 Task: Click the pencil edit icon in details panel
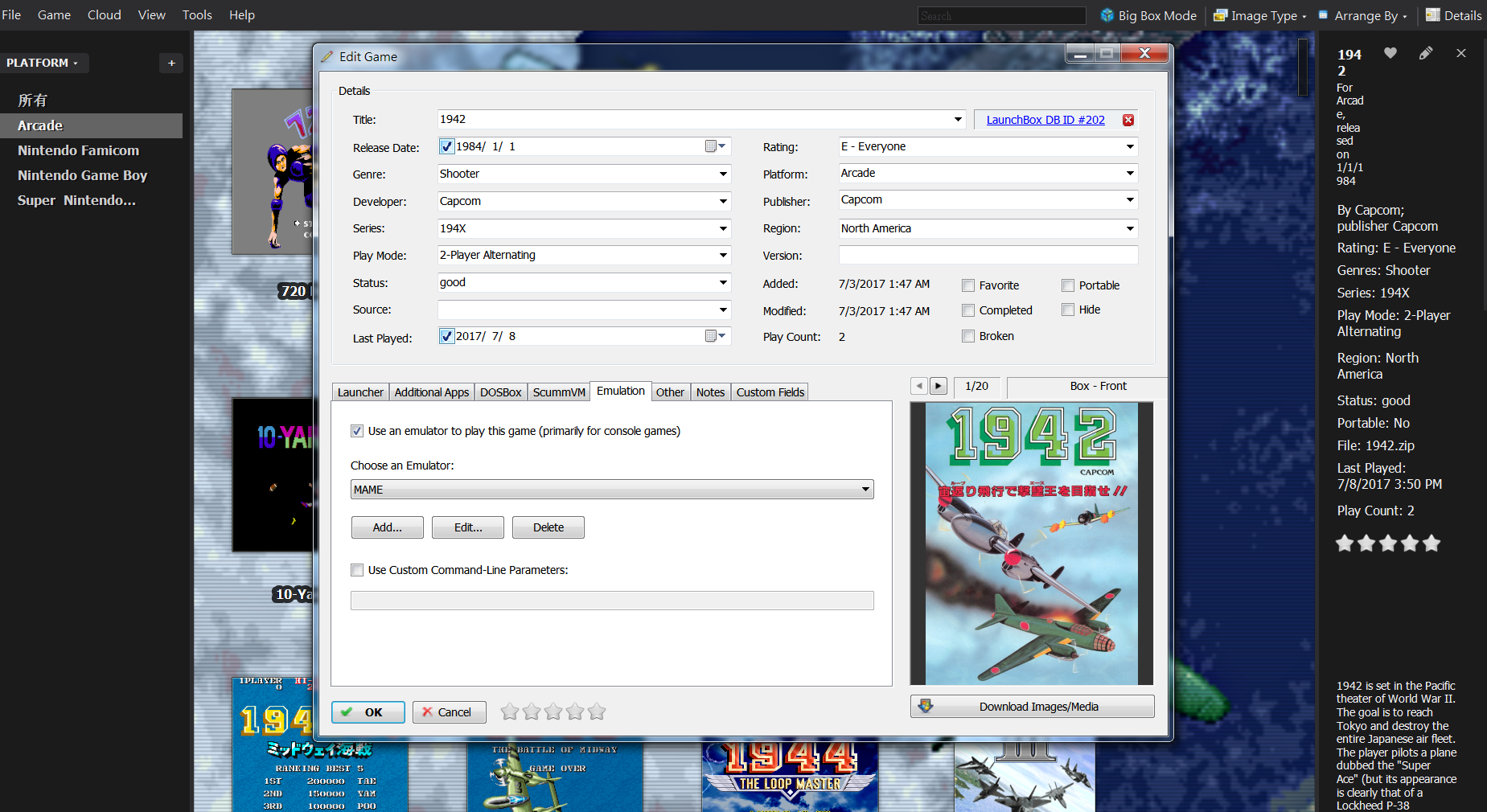point(1425,53)
